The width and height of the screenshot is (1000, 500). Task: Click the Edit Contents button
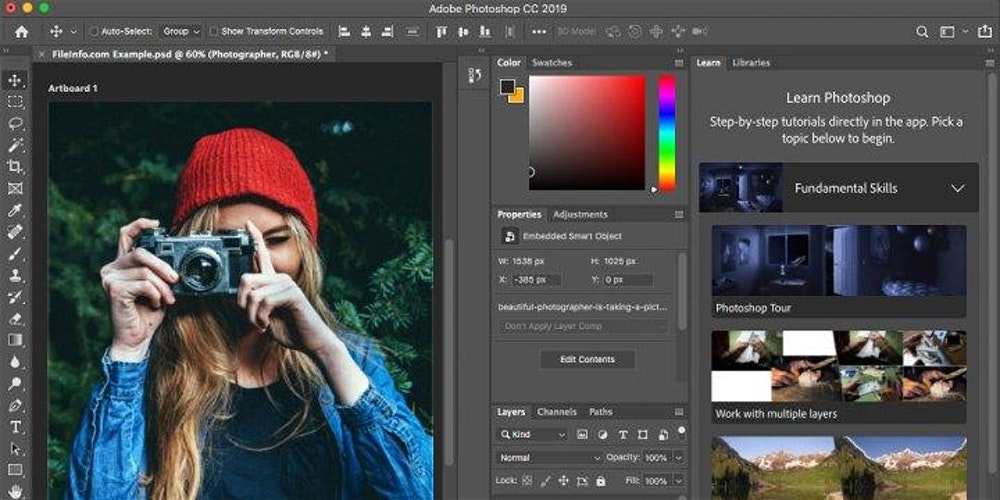[587, 359]
